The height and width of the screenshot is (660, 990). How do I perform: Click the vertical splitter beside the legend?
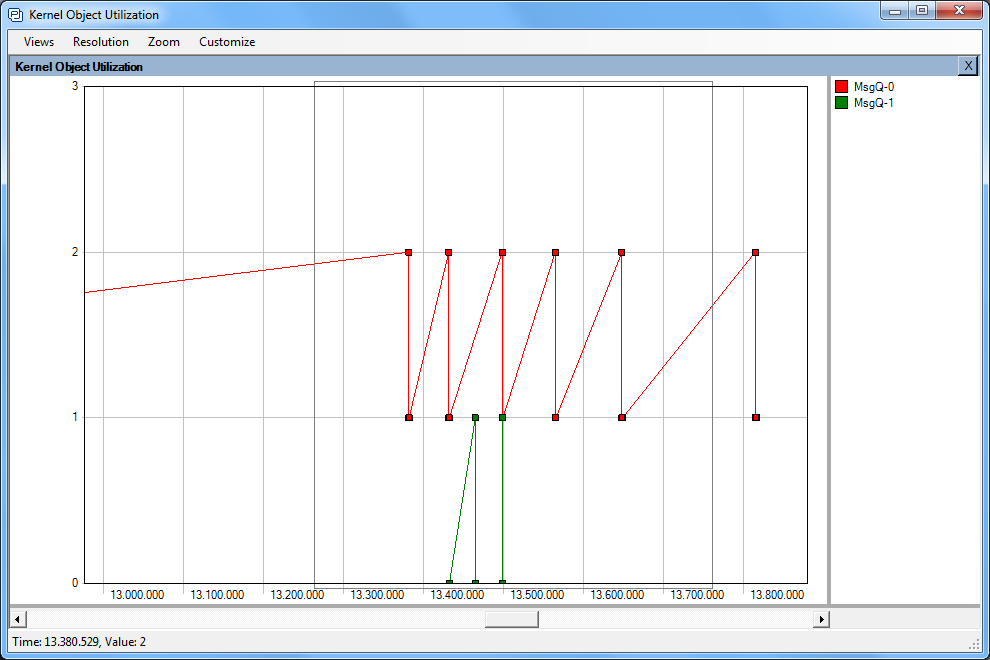tap(828, 340)
